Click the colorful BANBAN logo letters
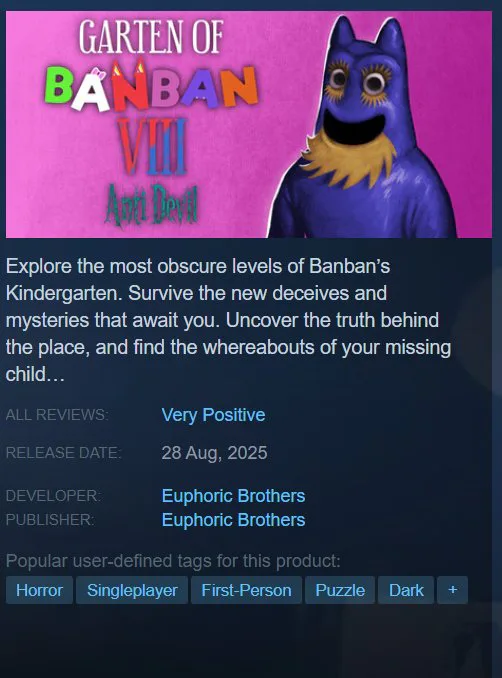The image size is (502, 678). point(151,86)
